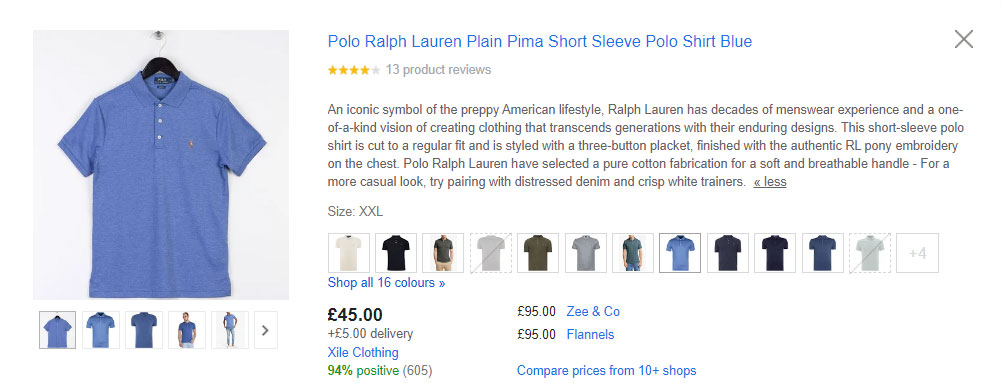Expand the +4 more colours box

click(x=918, y=253)
